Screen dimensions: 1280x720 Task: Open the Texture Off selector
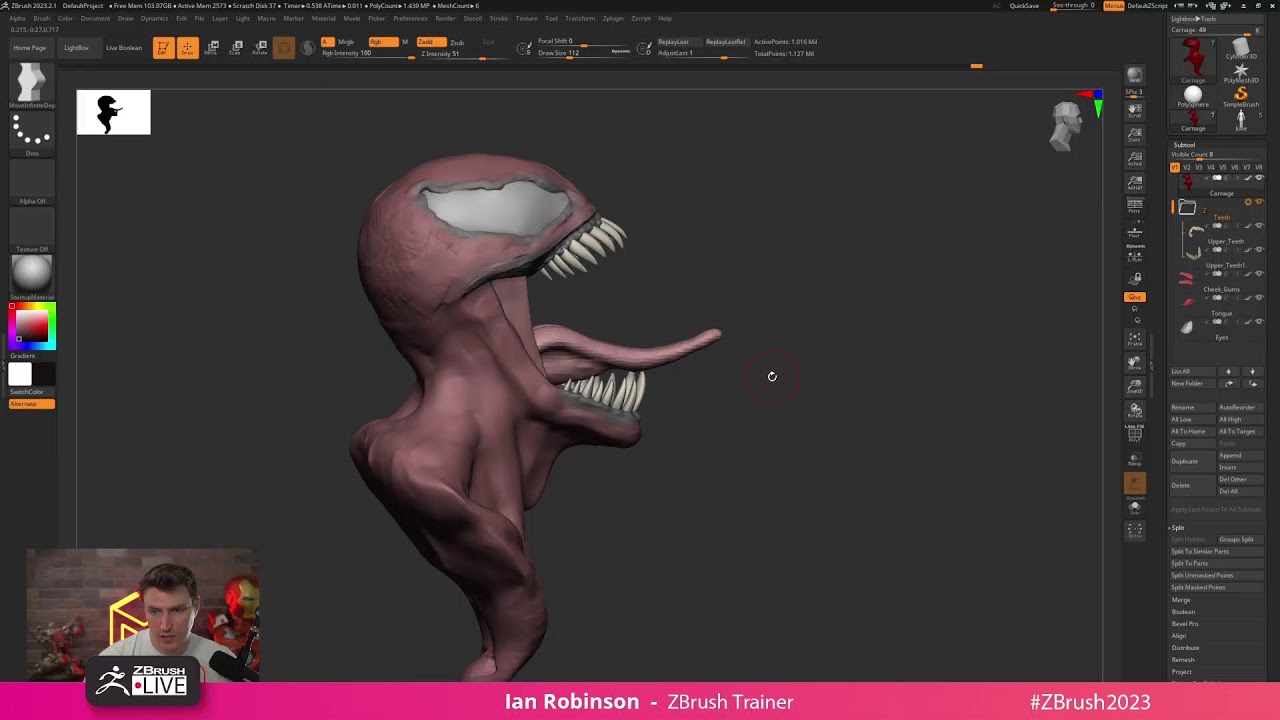coord(32,230)
